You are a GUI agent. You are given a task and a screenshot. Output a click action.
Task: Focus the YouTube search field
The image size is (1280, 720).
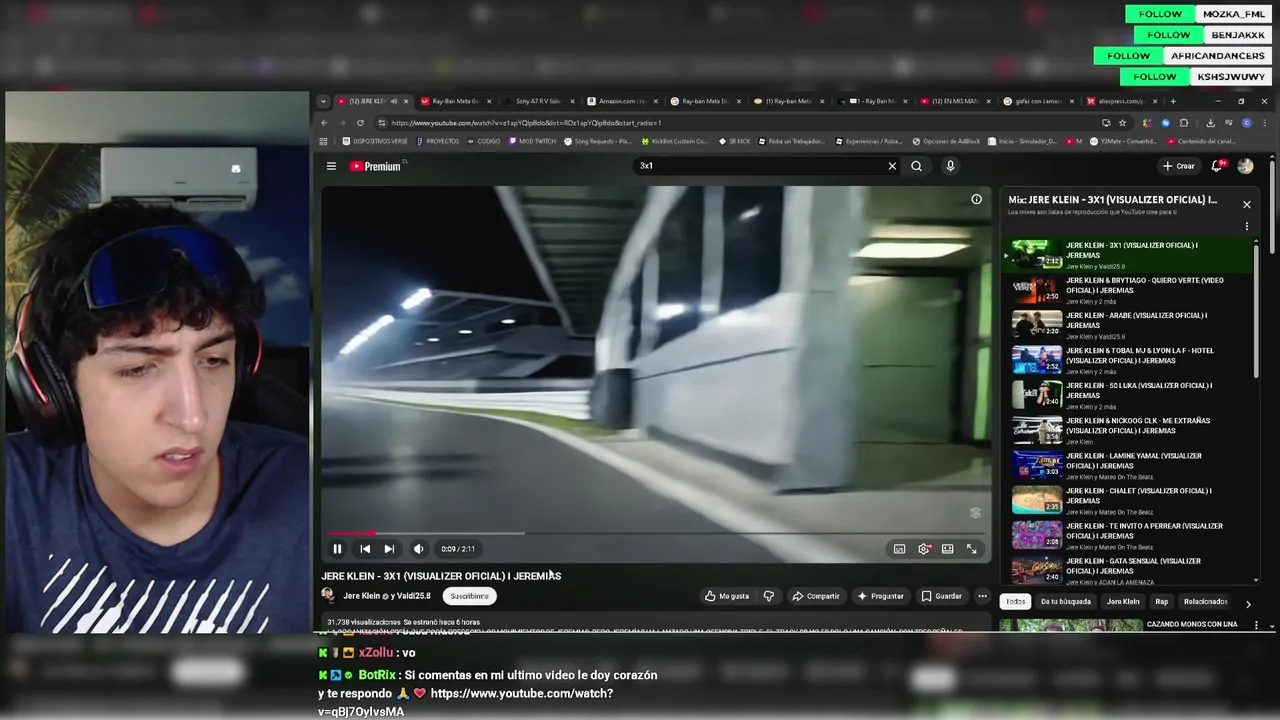760,166
